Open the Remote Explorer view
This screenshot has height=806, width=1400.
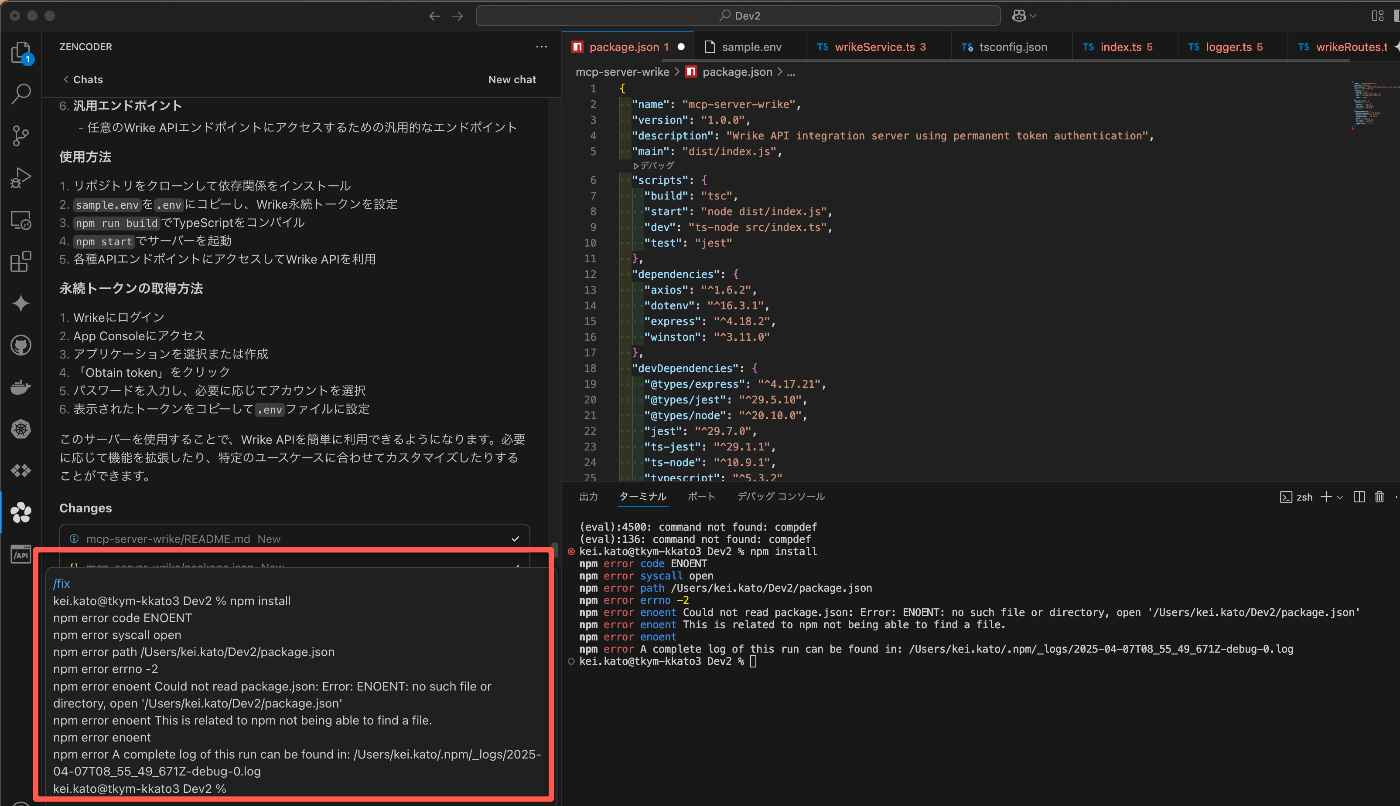(20, 220)
